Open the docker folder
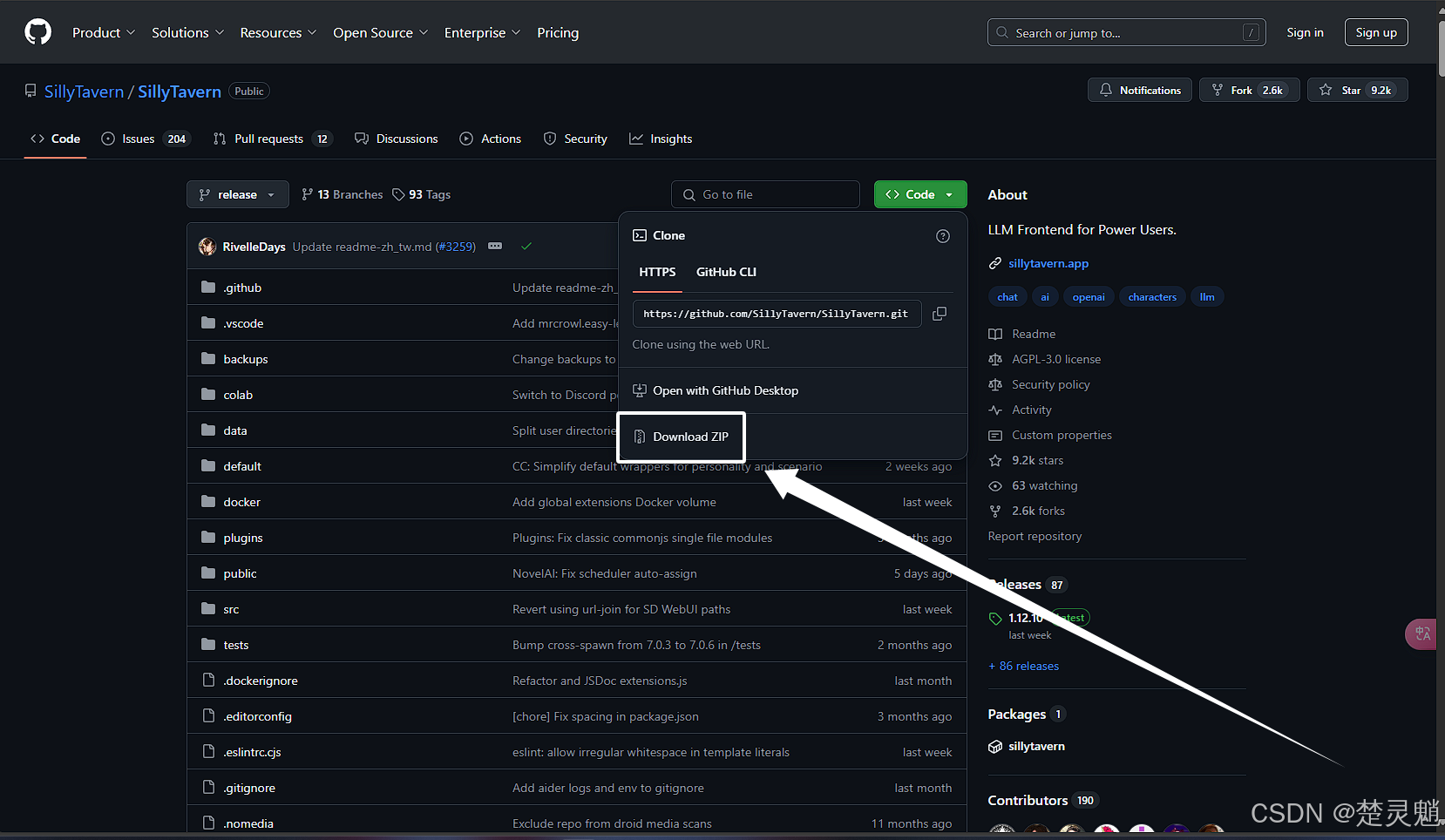The image size is (1445, 840). click(x=241, y=502)
